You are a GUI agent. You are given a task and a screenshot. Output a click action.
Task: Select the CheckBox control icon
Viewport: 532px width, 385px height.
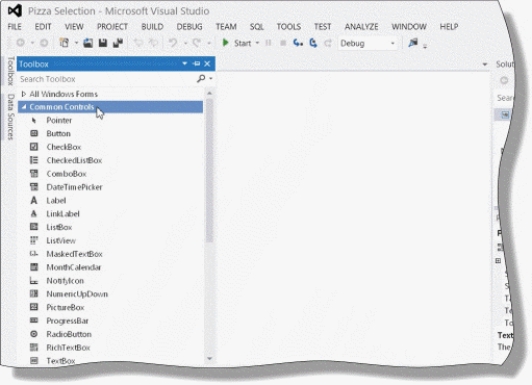point(34,147)
